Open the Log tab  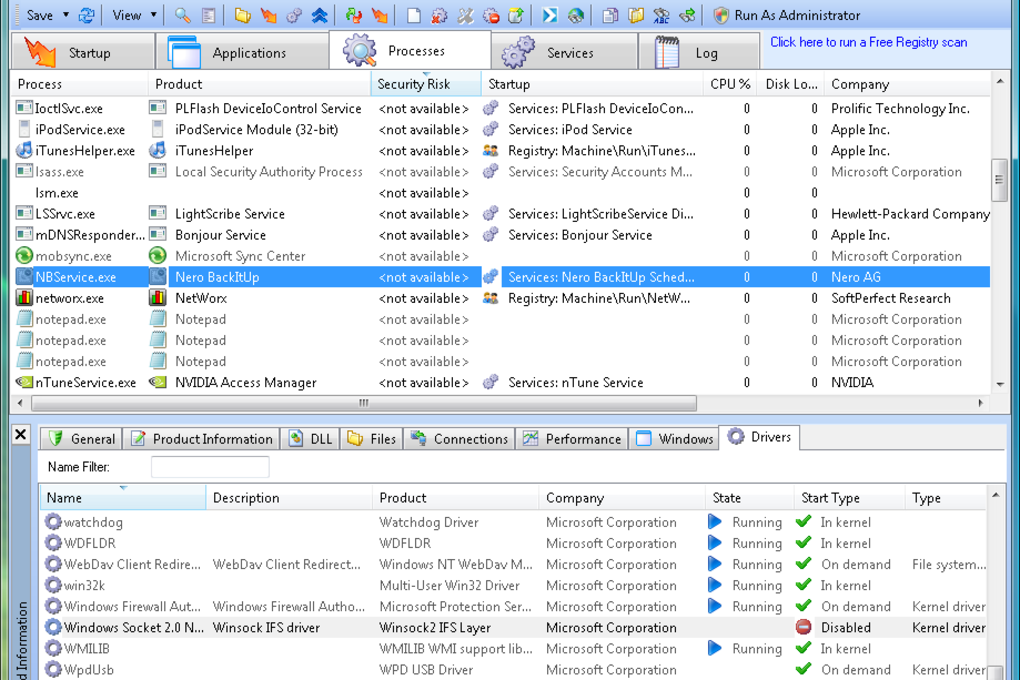[x=699, y=51]
